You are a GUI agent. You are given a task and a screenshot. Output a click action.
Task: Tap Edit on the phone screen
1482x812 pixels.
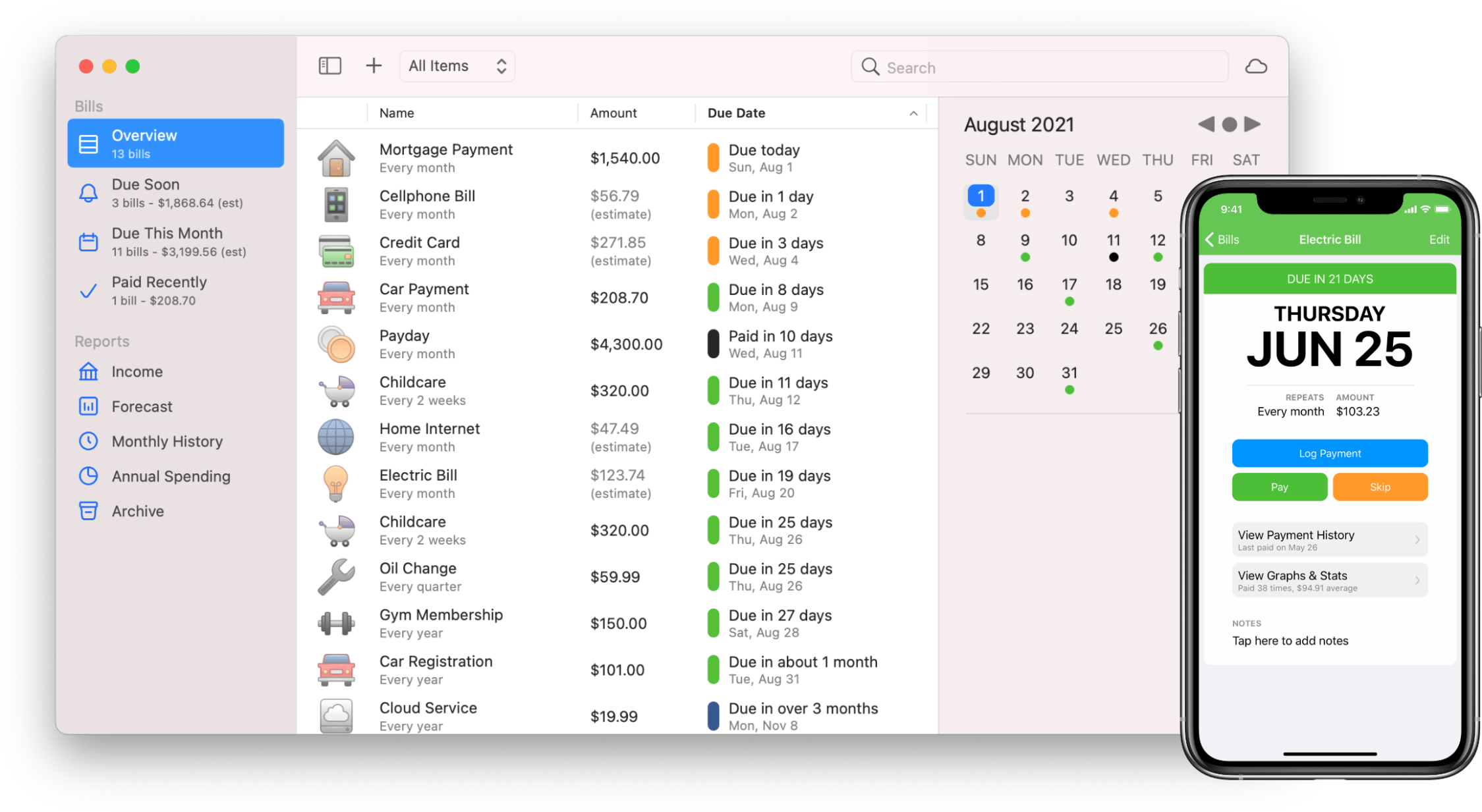tap(1439, 240)
